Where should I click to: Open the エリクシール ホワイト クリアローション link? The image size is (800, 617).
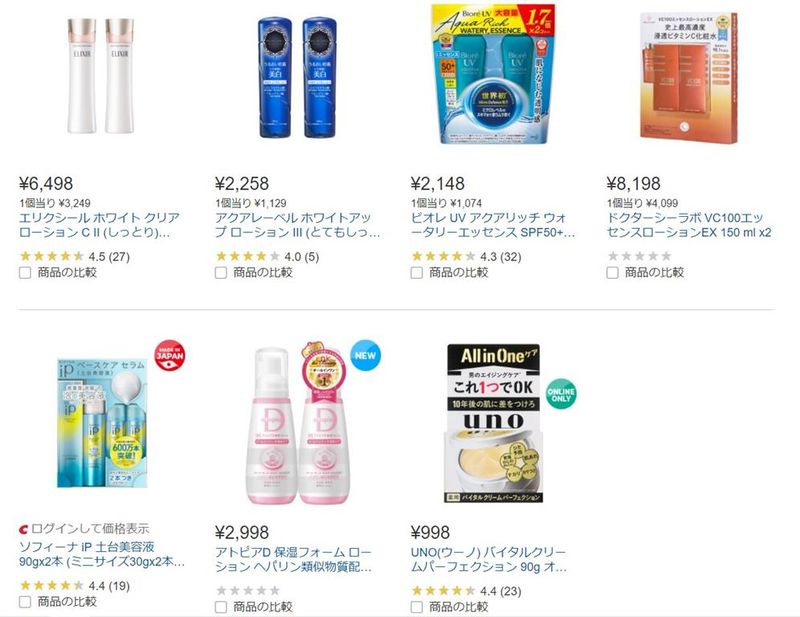point(99,225)
